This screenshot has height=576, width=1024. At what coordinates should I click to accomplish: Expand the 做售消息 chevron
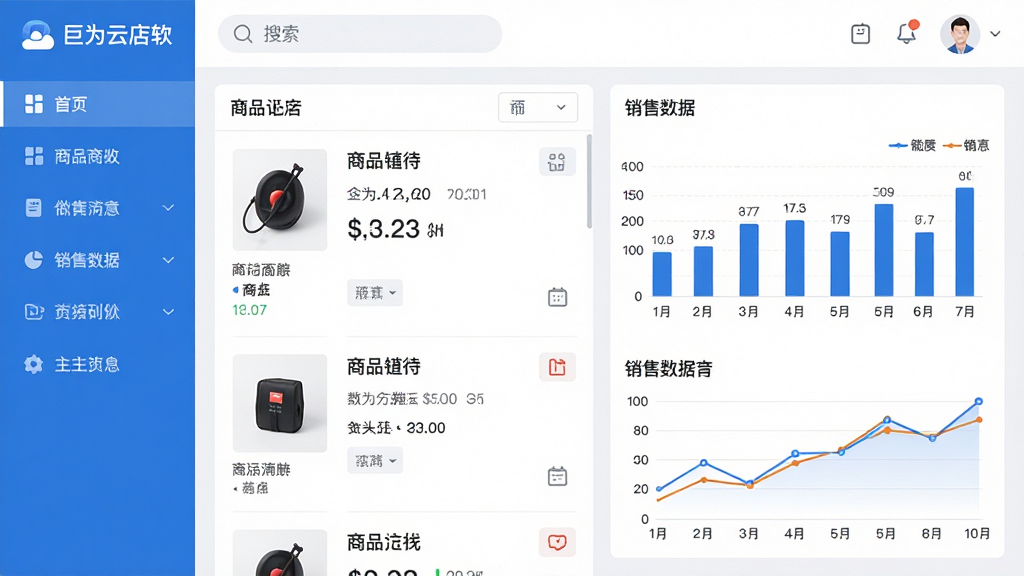168,208
